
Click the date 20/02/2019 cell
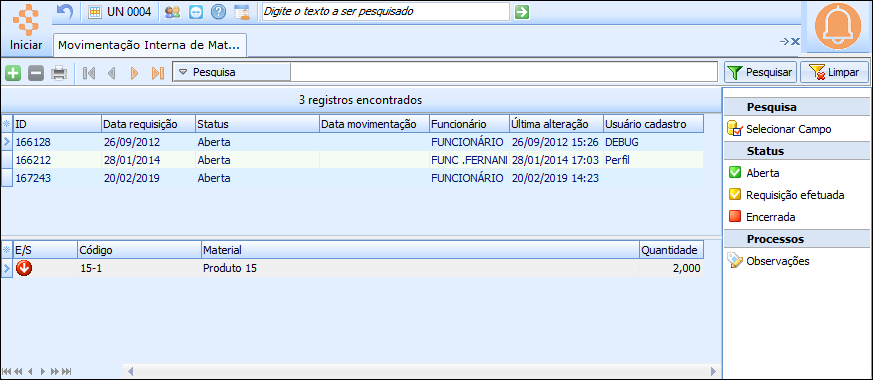tap(148, 179)
